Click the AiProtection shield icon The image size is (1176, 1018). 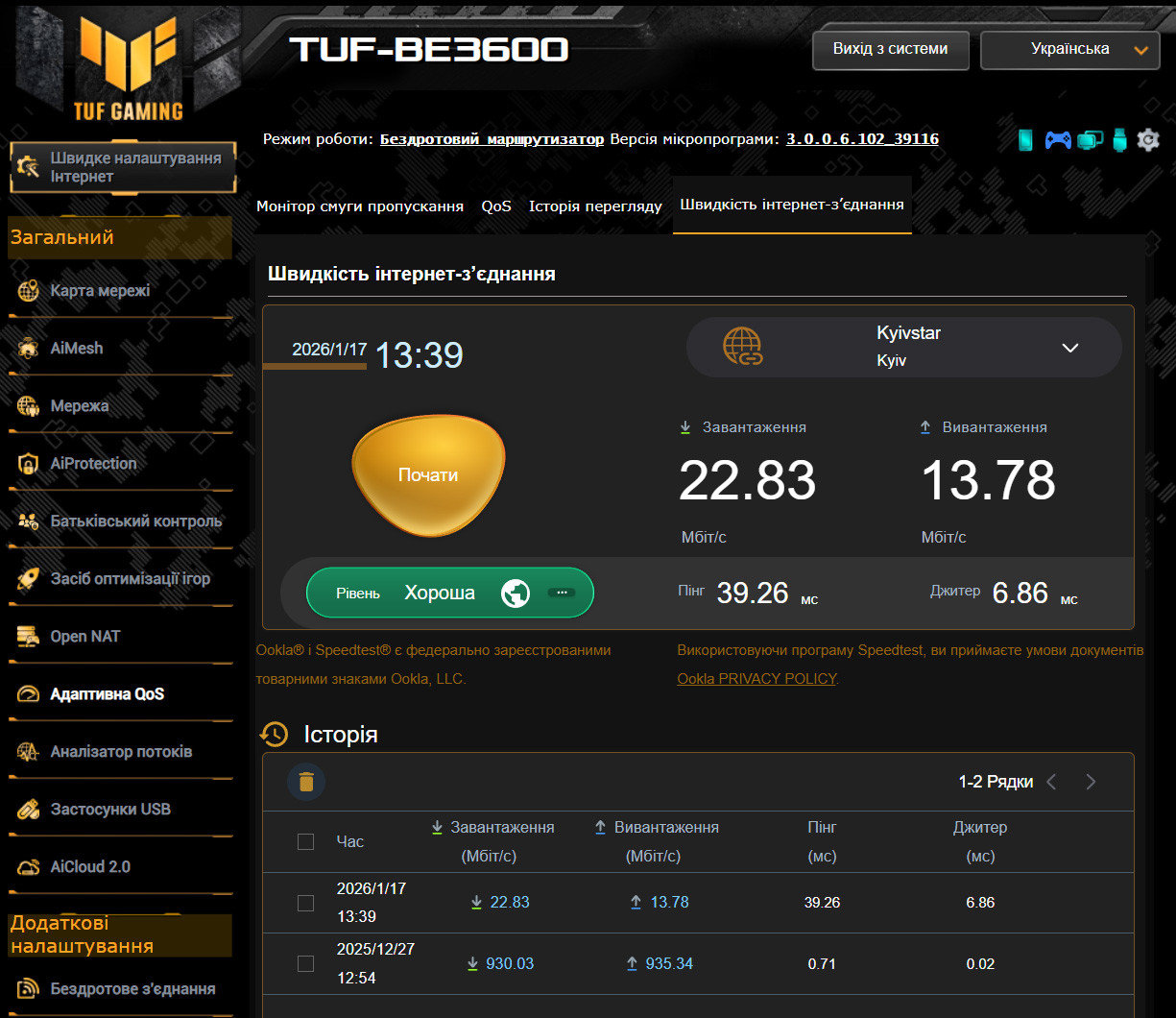click(29, 463)
